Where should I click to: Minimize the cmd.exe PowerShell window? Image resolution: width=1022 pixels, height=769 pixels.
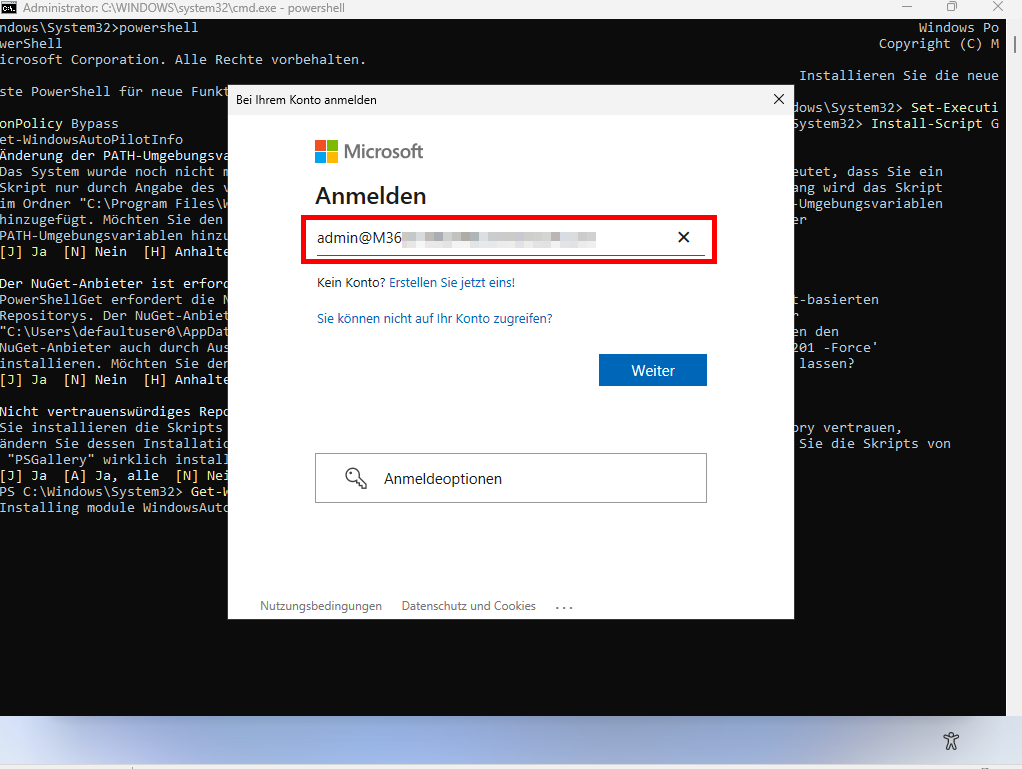pyautogui.click(x=907, y=7)
